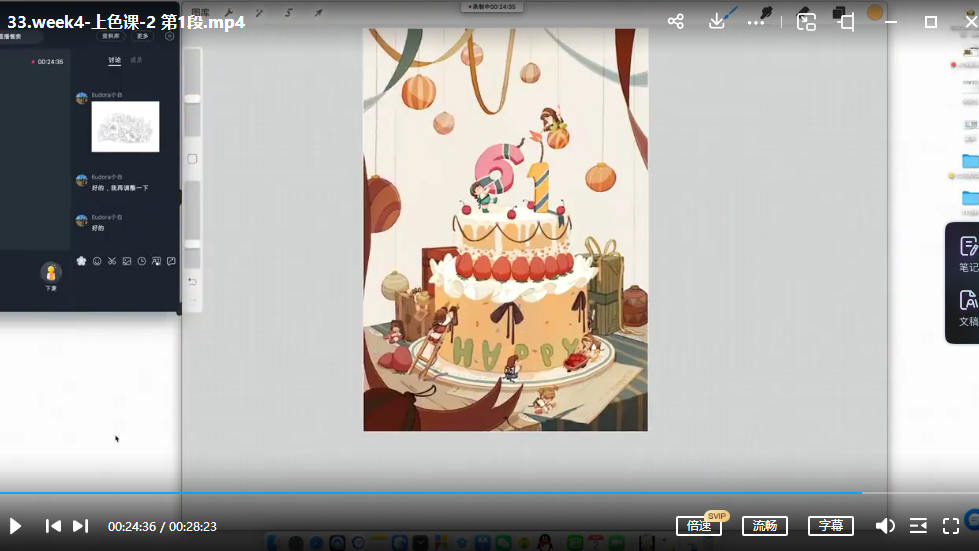Select the 讨论 discussion tab
The image size is (979, 551).
(114, 61)
